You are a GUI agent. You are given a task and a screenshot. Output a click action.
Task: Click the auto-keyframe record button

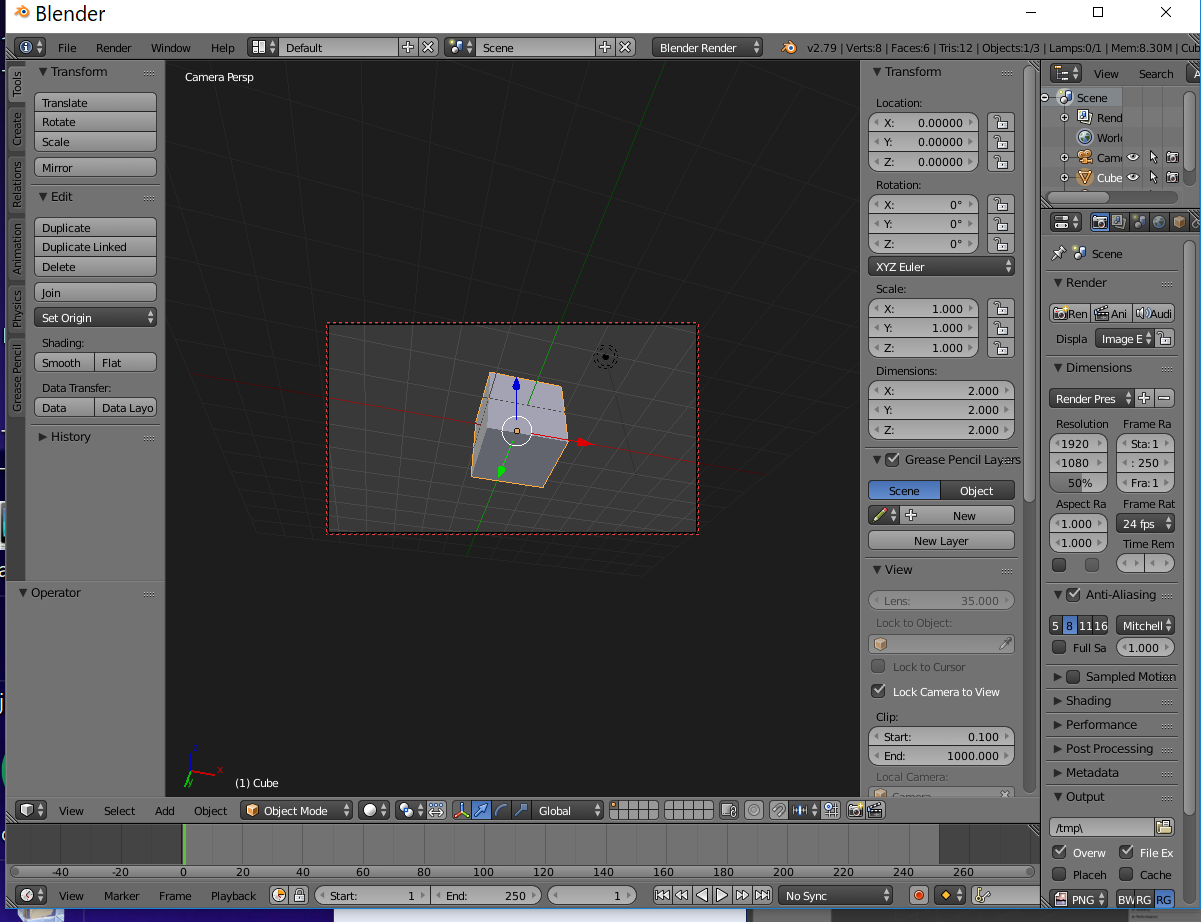(x=919, y=895)
